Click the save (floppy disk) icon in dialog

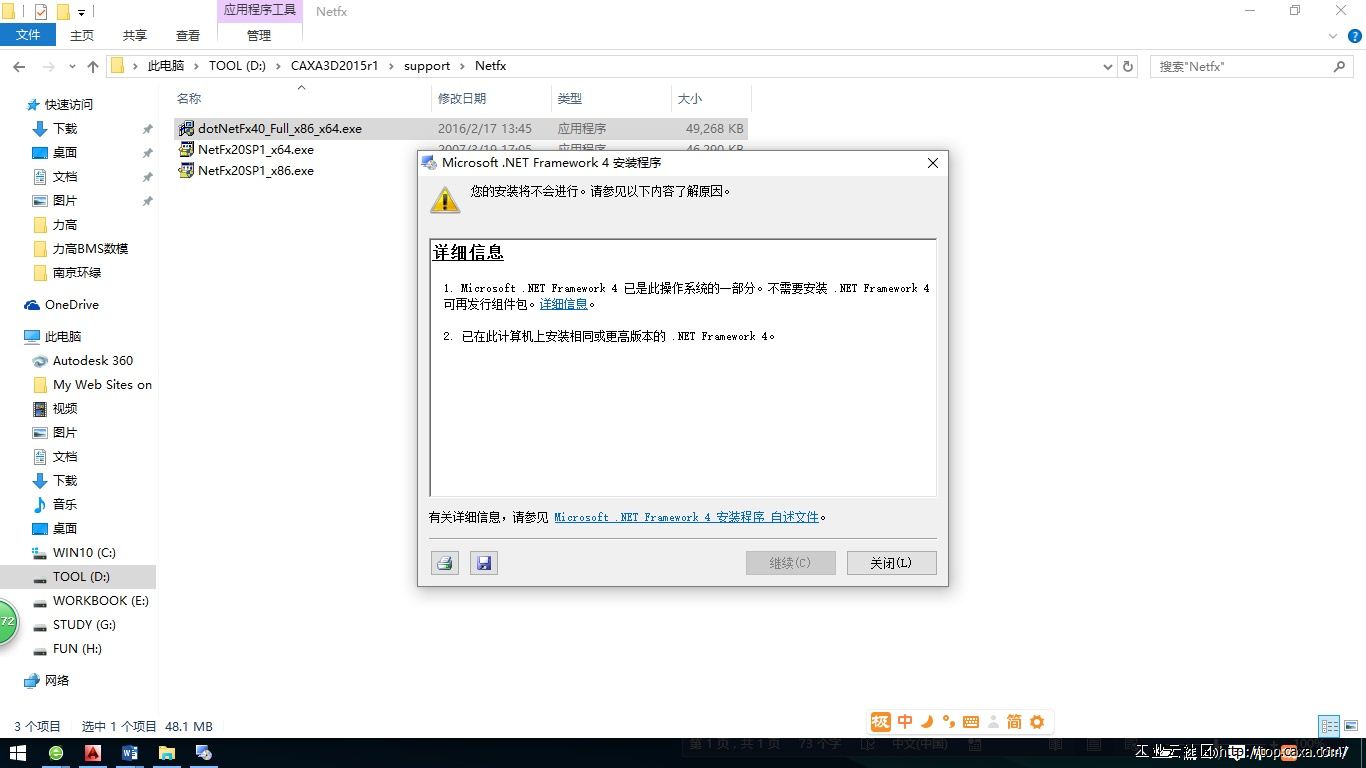(484, 563)
